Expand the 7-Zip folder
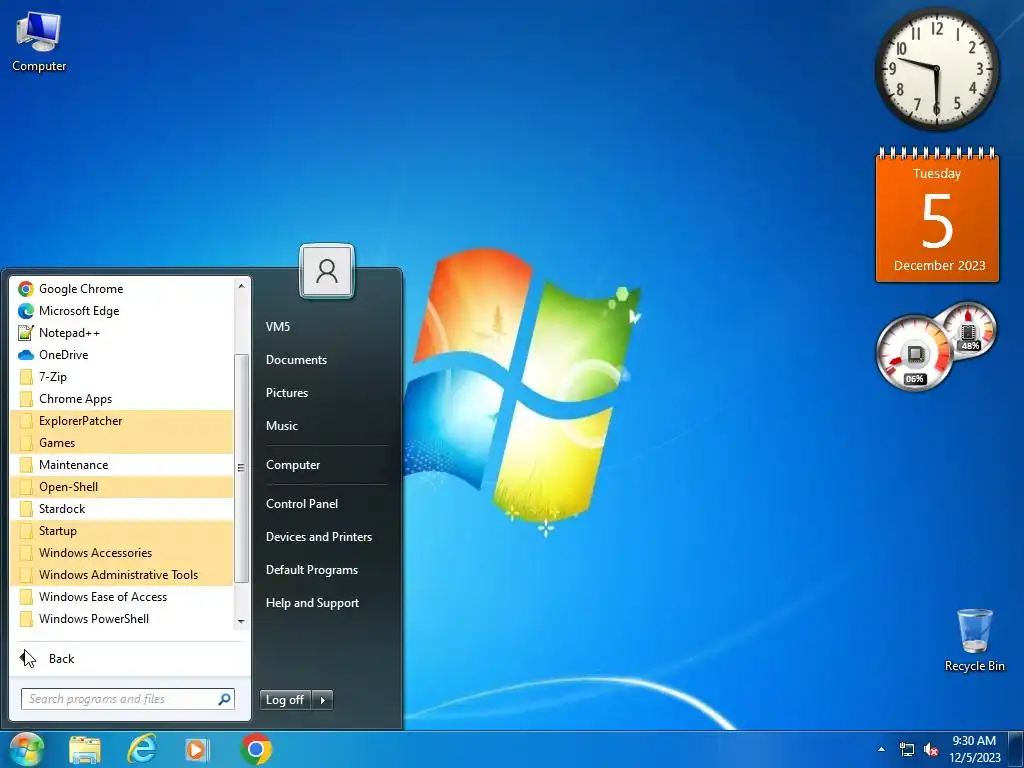 122,377
